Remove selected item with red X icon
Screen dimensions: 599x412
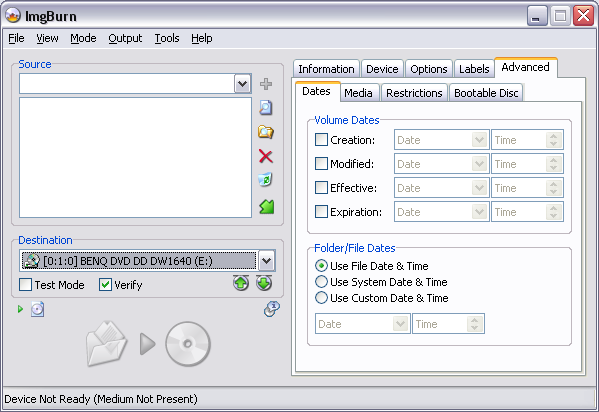[x=266, y=156]
